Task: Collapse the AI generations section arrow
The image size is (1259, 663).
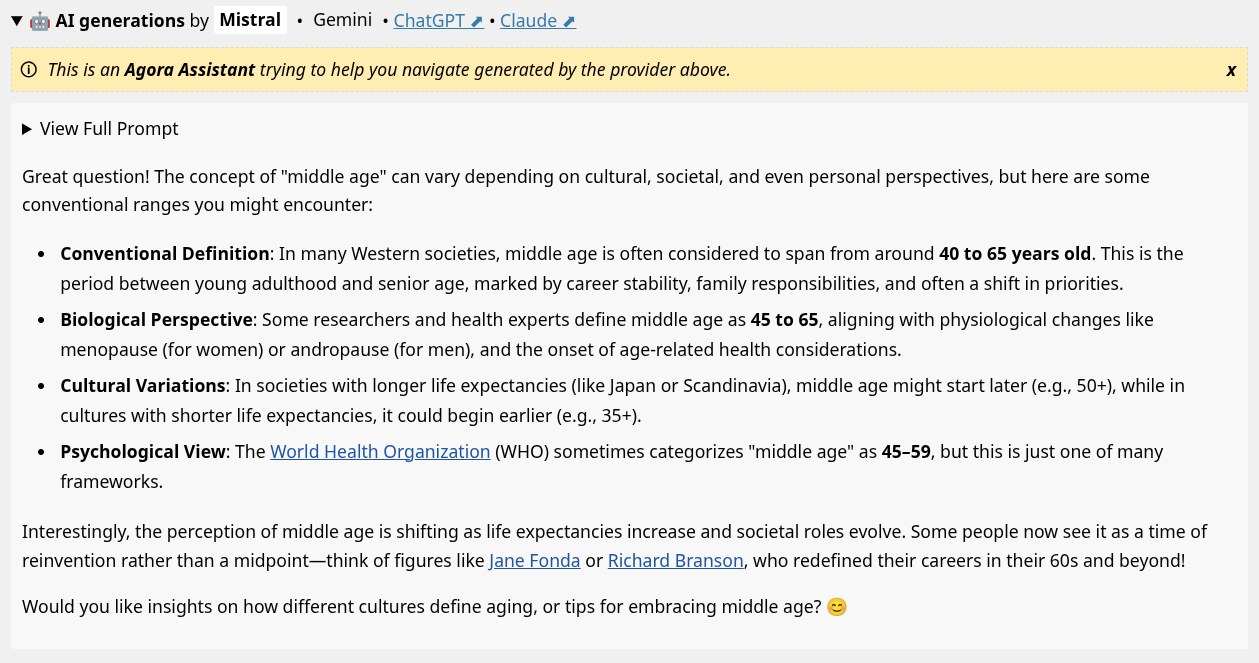Action: (17, 21)
